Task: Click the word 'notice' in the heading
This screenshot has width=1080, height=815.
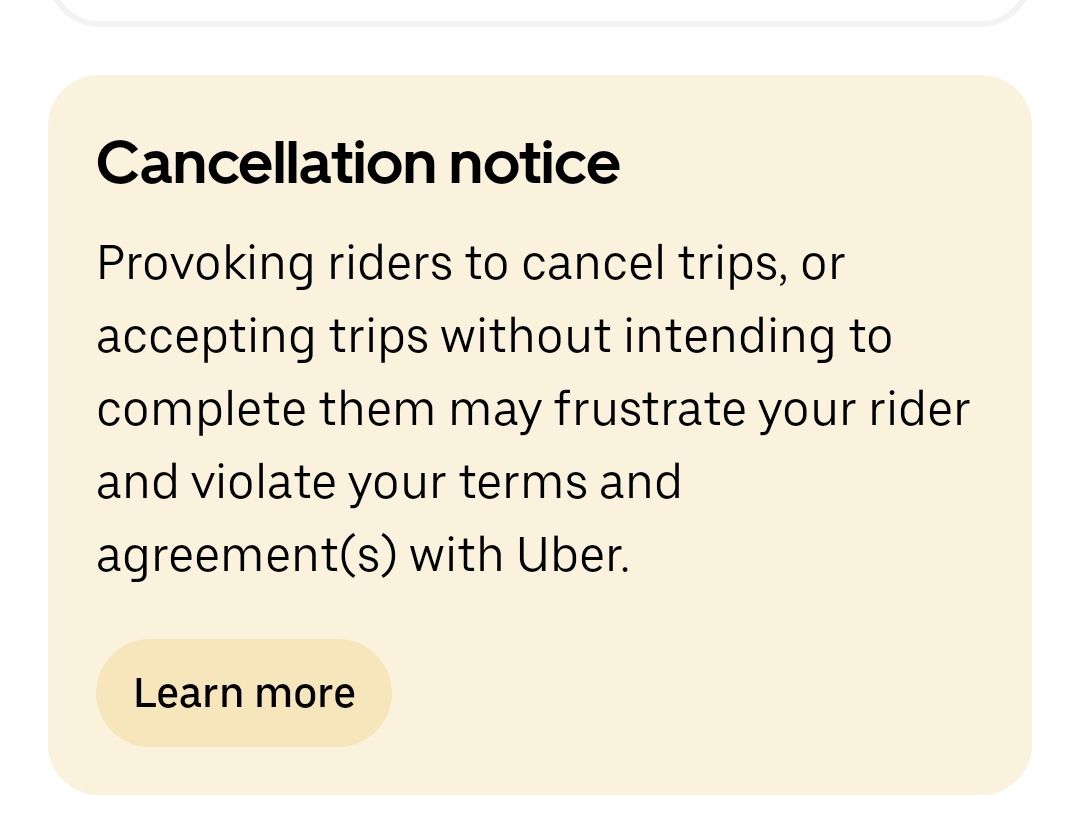Action: 534,163
